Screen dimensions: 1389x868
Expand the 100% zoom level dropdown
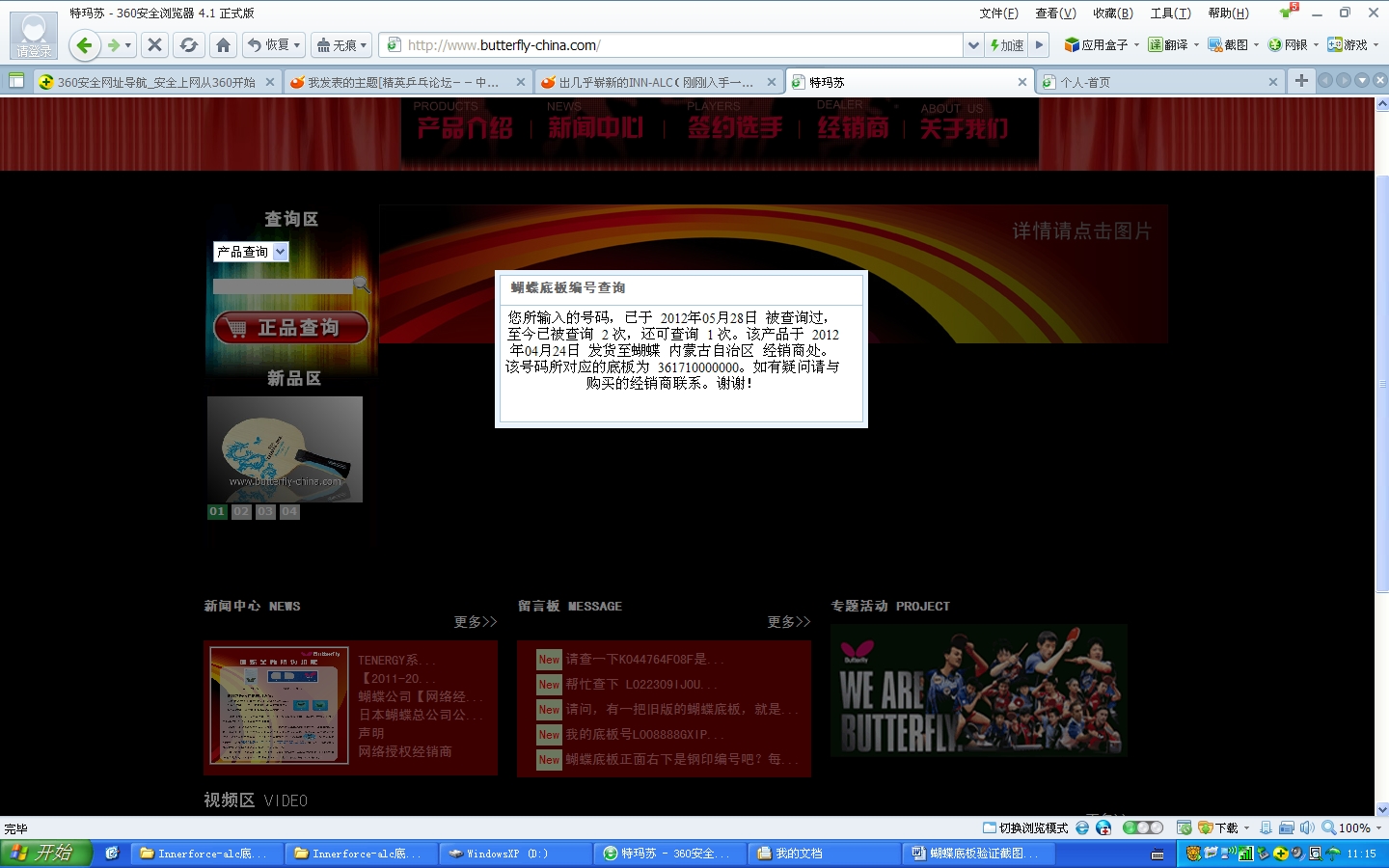pyautogui.click(x=1379, y=827)
